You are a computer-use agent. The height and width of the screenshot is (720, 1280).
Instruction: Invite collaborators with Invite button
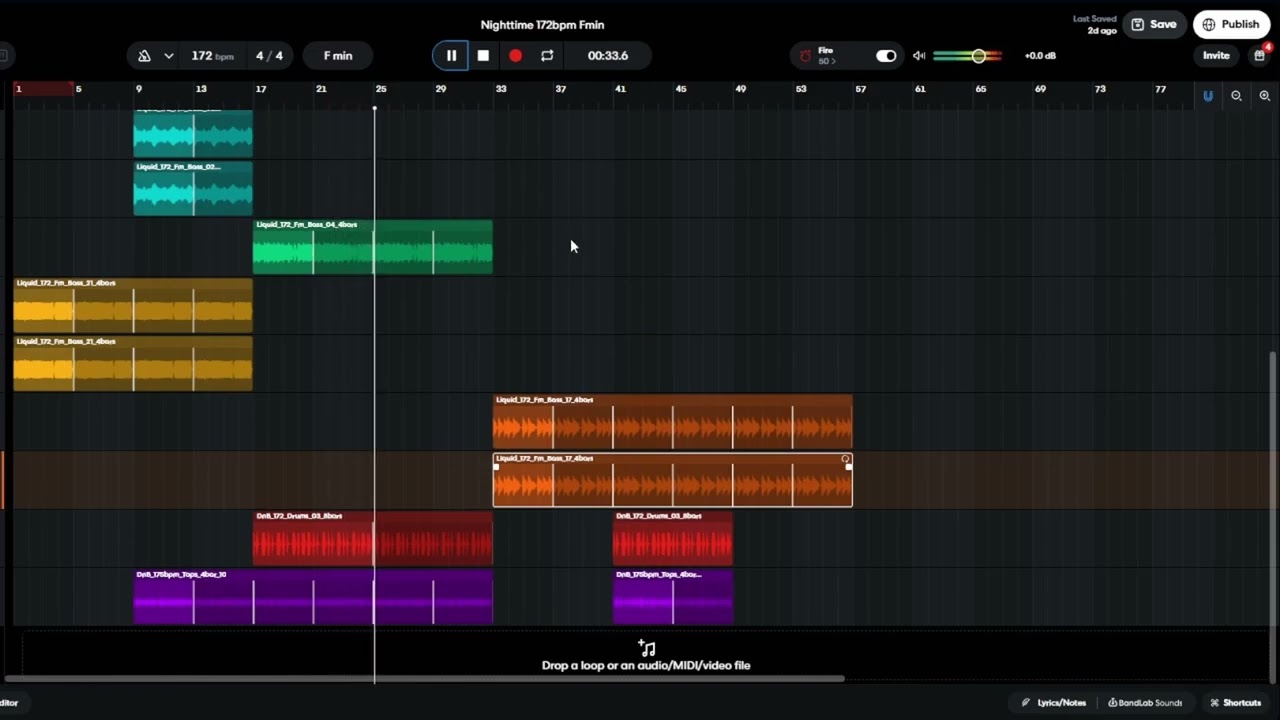pos(1216,56)
